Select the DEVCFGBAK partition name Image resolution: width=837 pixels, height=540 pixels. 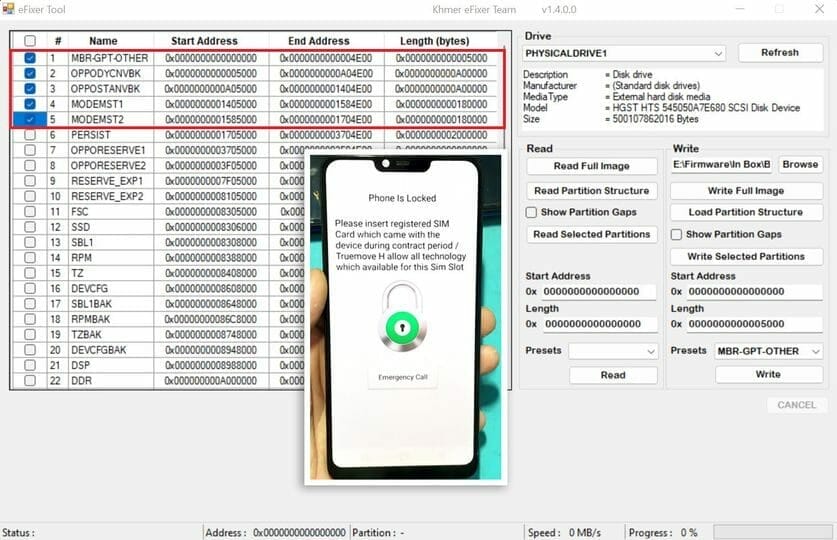[99, 350]
